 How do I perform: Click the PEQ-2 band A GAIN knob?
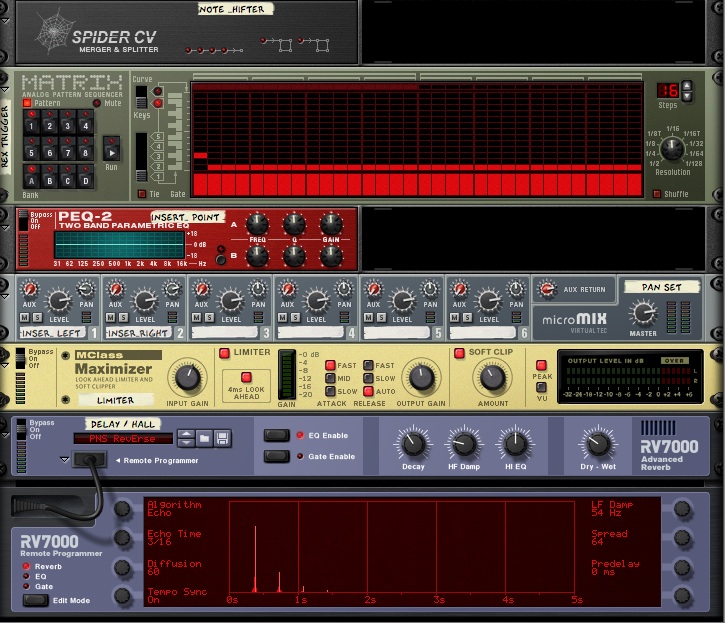click(331, 224)
